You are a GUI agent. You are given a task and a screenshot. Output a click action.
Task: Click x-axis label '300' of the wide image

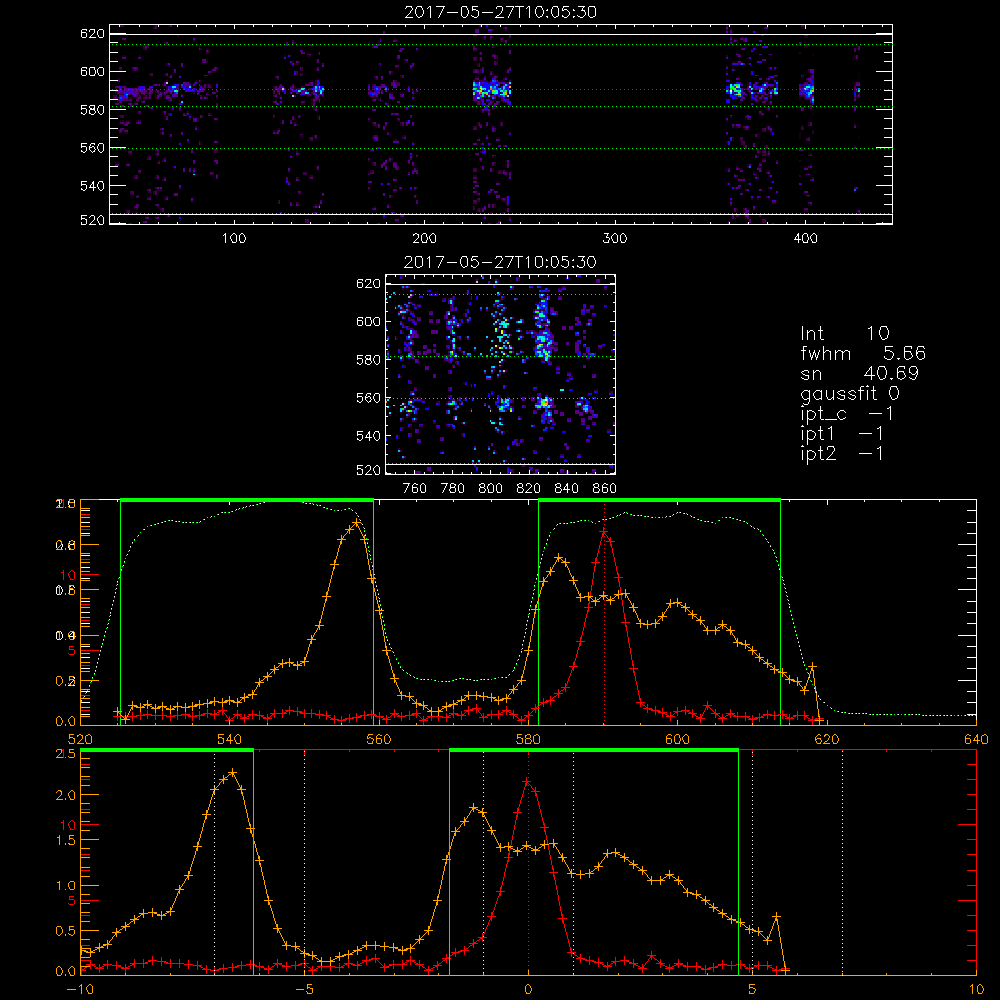pyautogui.click(x=615, y=239)
